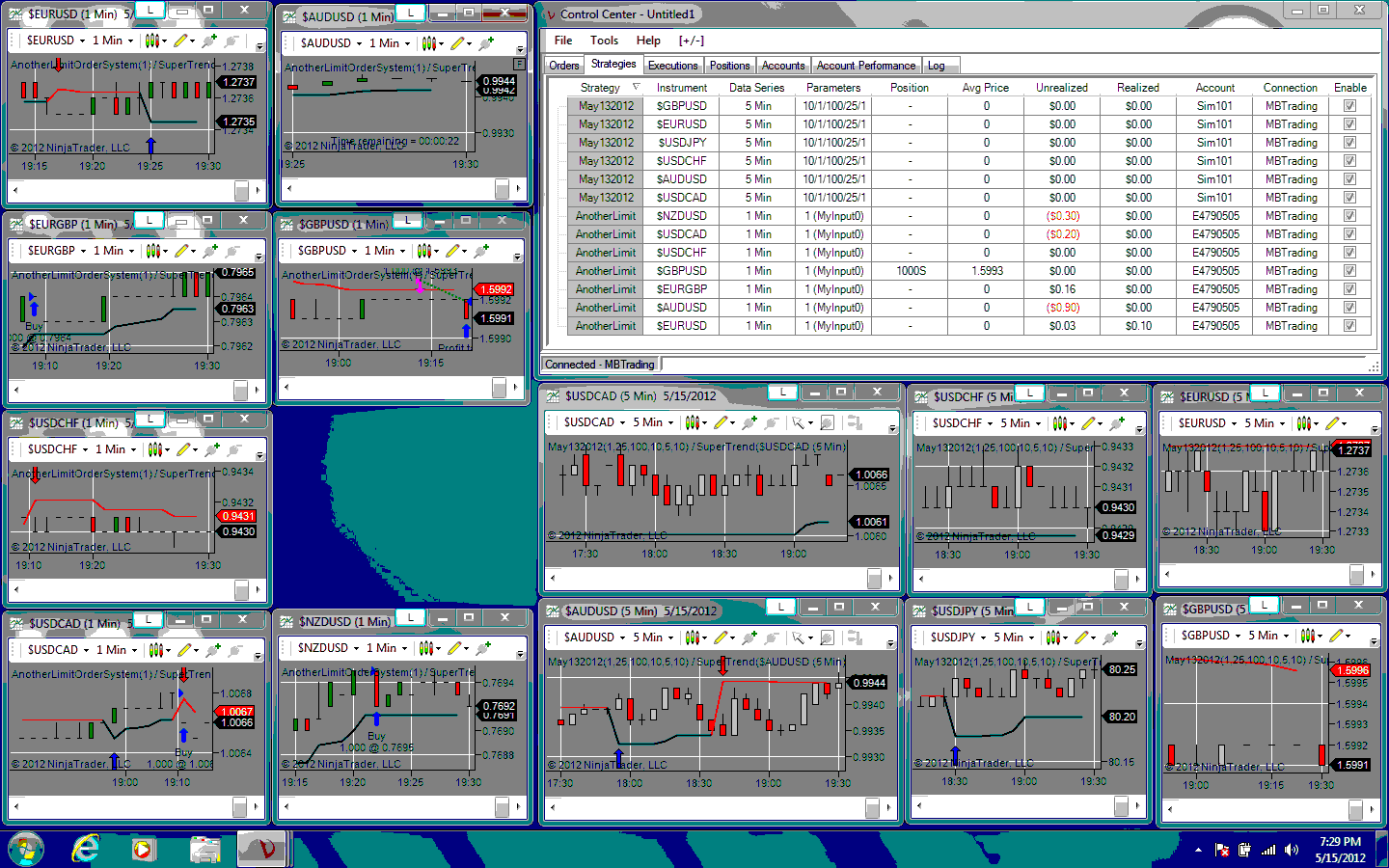The image size is (1389, 868).
Task: Uncheck Enable for May132012 $GBPUSD strategy
Action: click(x=1349, y=106)
